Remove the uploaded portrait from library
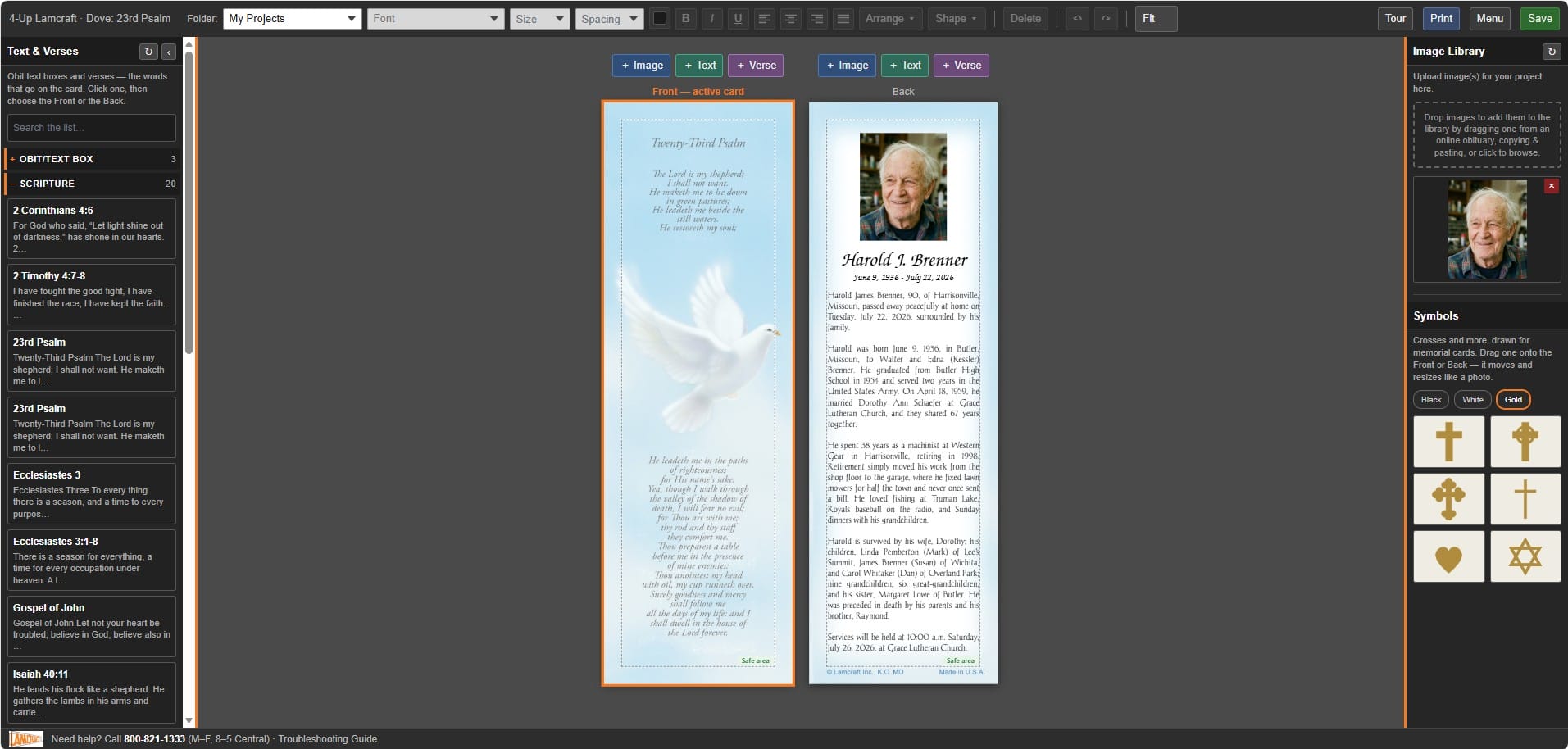 pyautogui.click(x=1551, y=186)
